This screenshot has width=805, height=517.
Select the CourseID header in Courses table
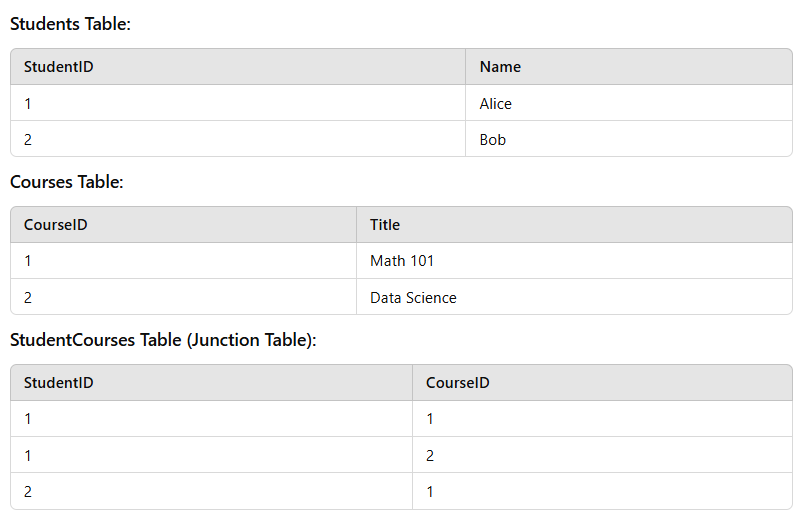183,225
